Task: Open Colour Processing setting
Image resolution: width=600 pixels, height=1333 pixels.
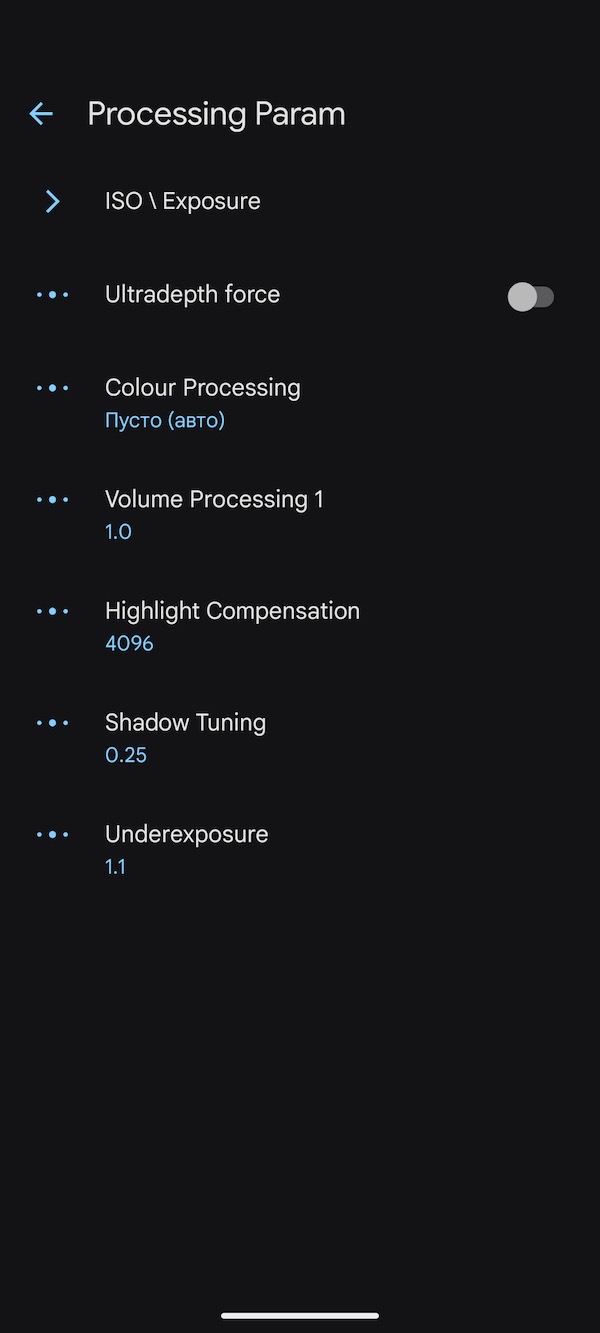Action: [203, 388]
